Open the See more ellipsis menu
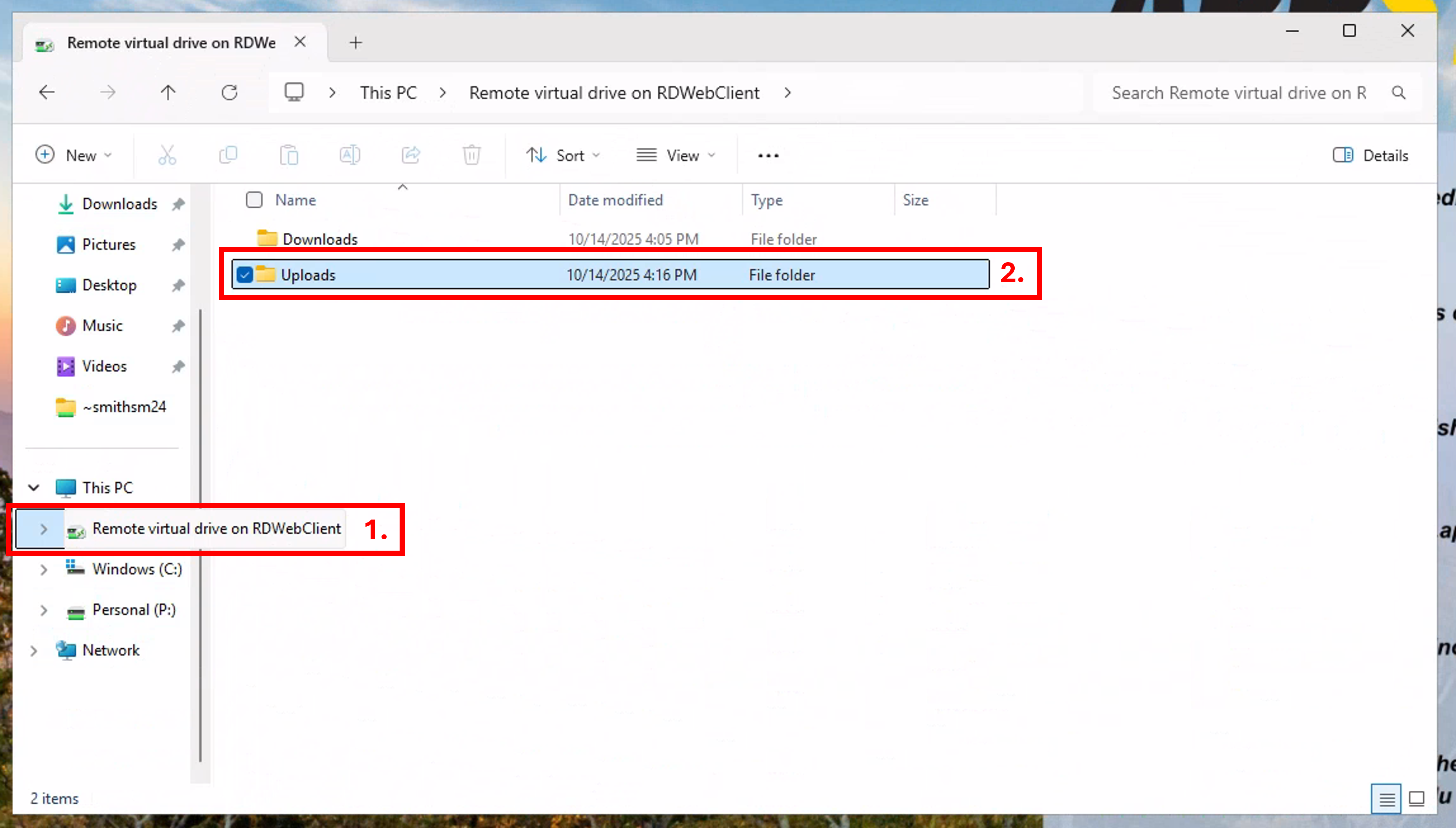Image resolution: width=1456 pixels, height=828 pixels. 768,155
